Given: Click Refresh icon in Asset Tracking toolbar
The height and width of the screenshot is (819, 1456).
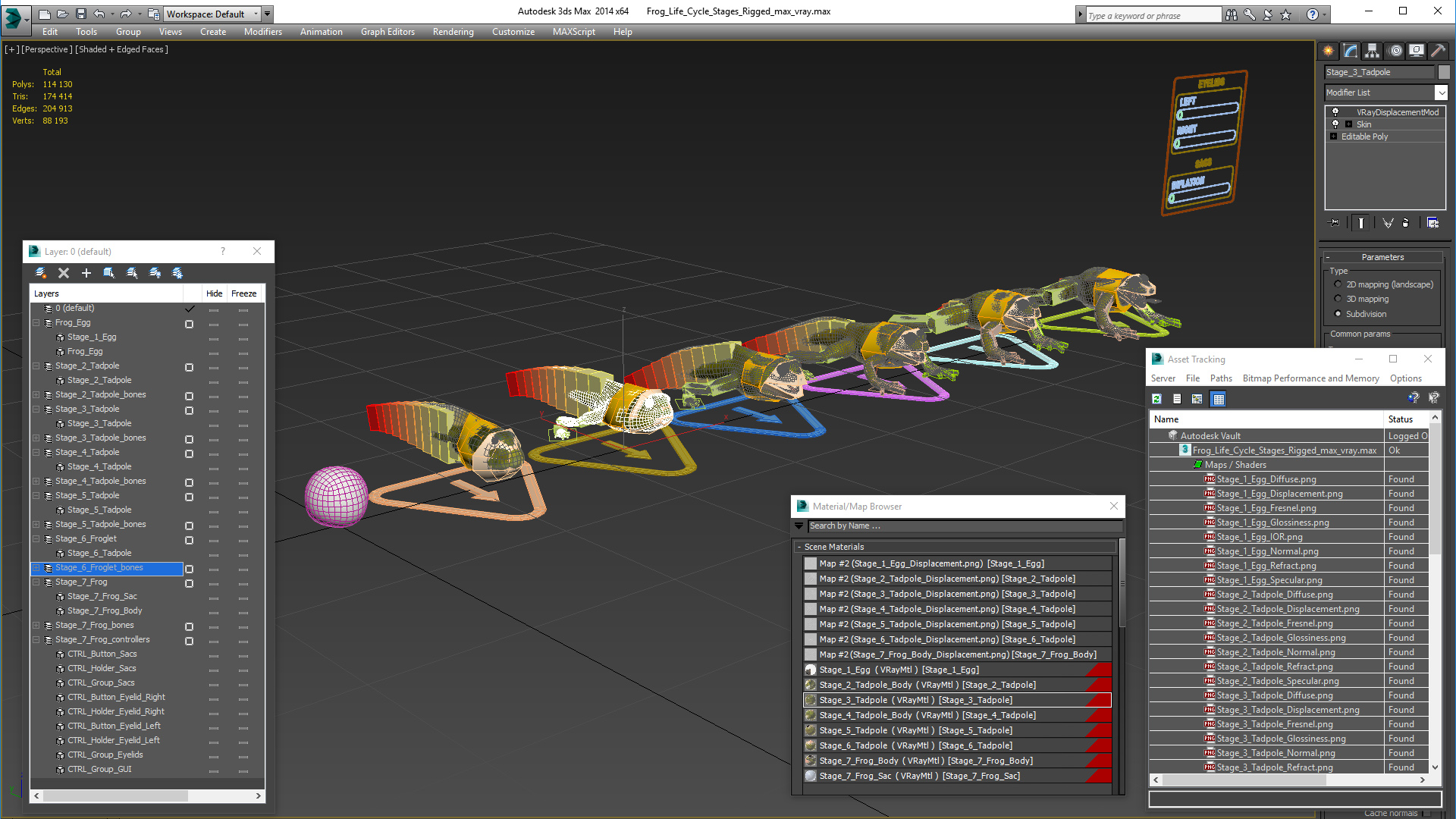Looking at the screenshot, I should click(x=1157, y=399).
